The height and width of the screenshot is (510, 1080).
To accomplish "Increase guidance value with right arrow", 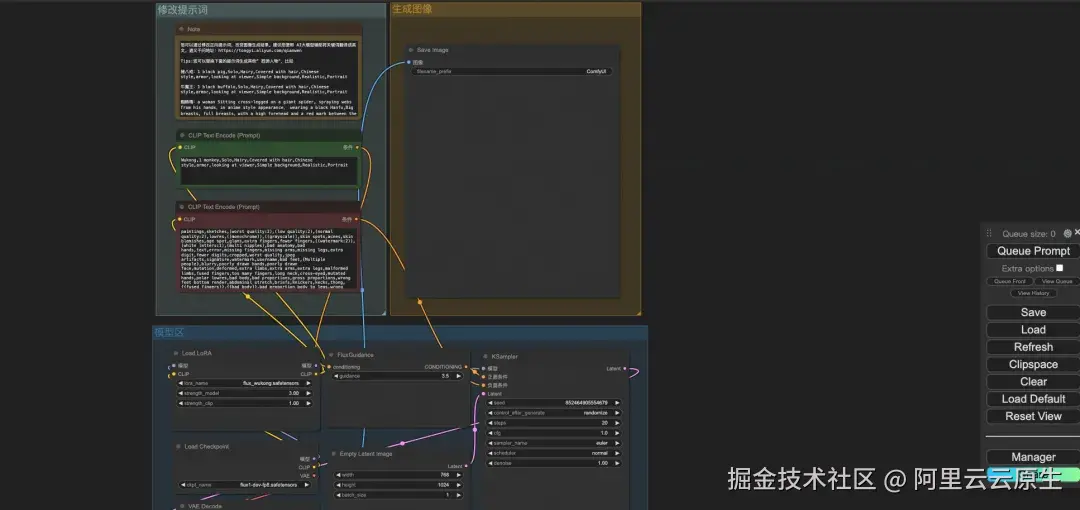I will (458, 376).
